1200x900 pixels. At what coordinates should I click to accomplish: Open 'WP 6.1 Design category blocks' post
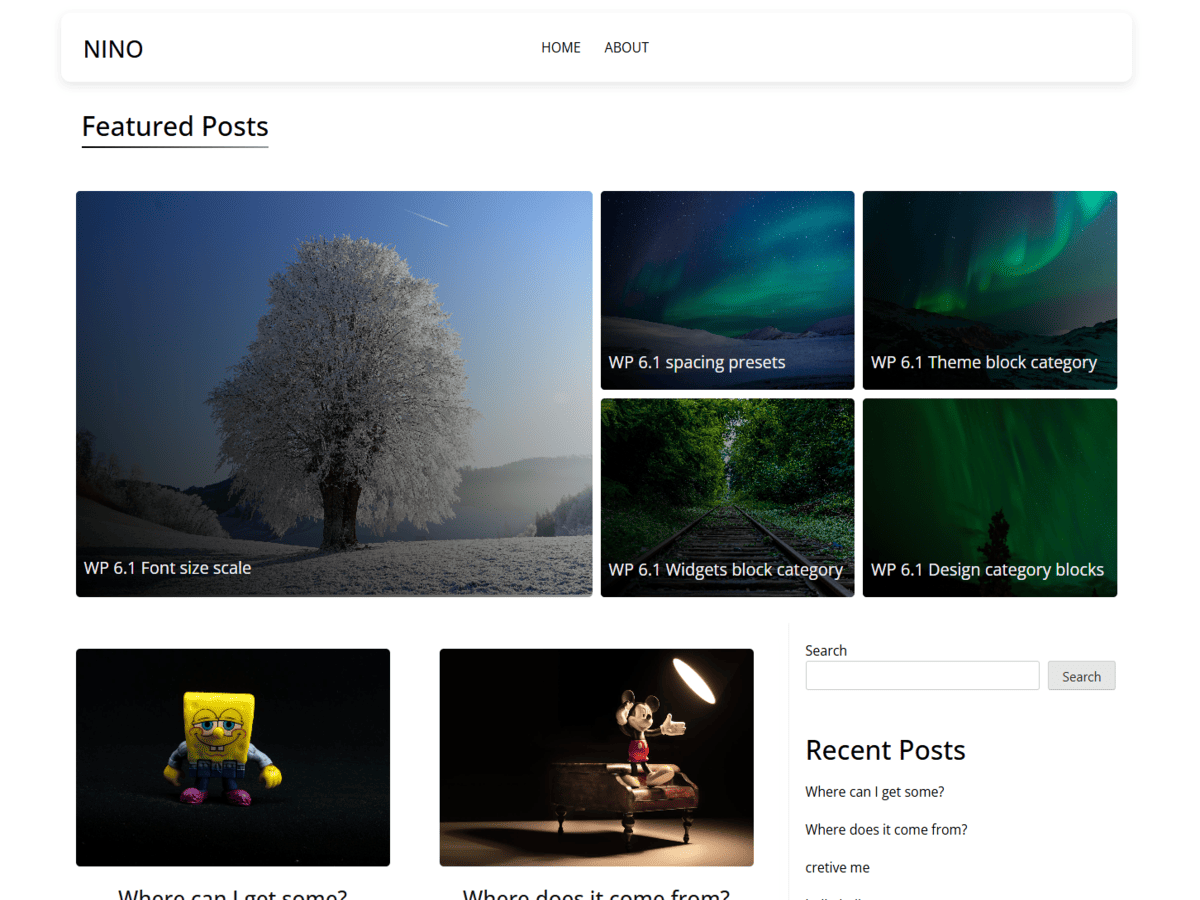987,569
